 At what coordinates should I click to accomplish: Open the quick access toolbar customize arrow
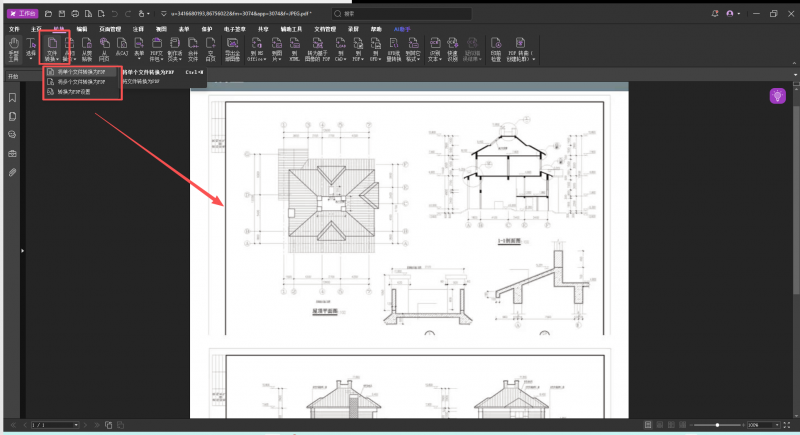[163, 14]
